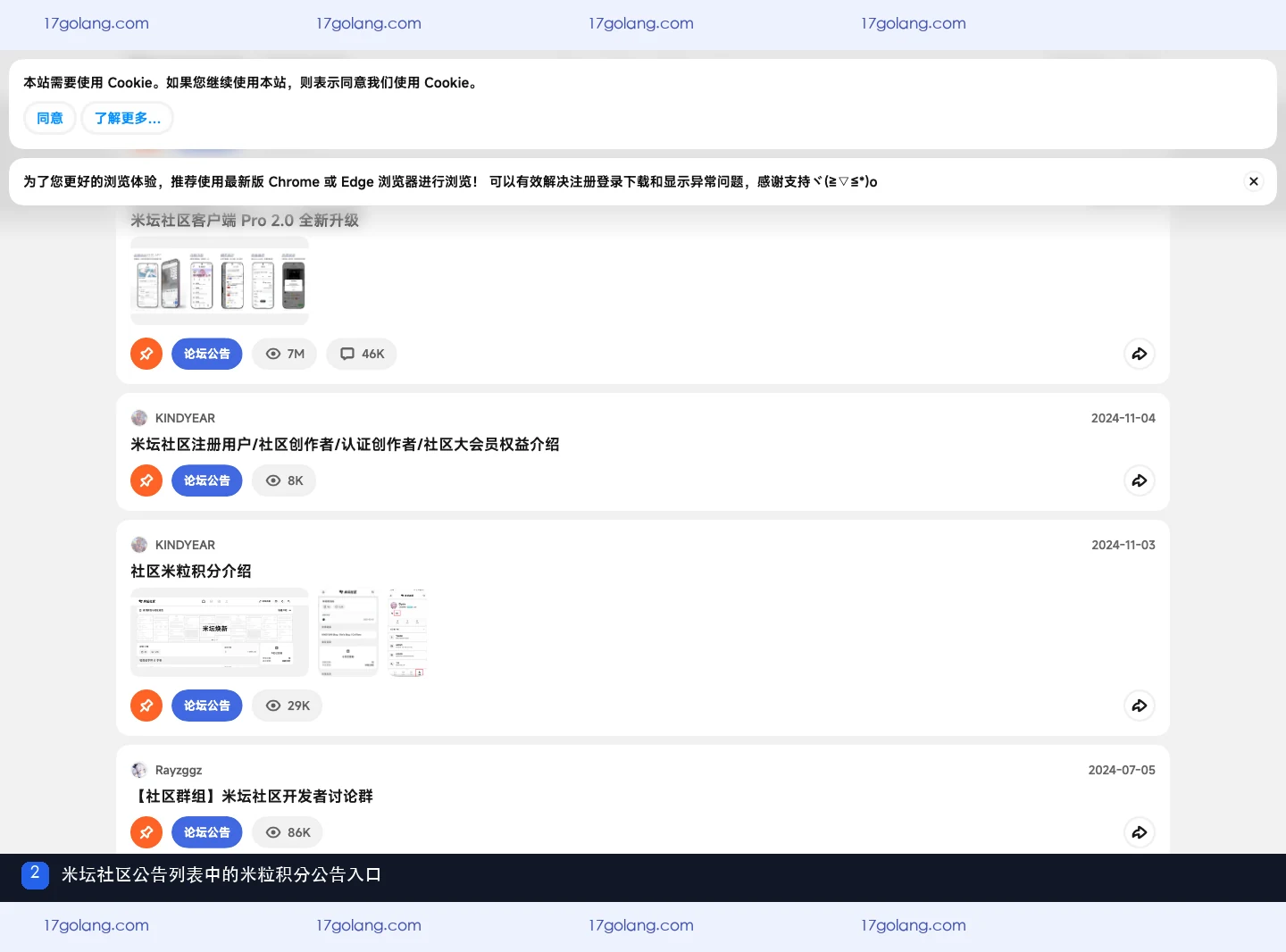The image size is (1286, 952).
Task: Click the orange pin icon on the Pro 2.0 post
Action: coord(146,354)
